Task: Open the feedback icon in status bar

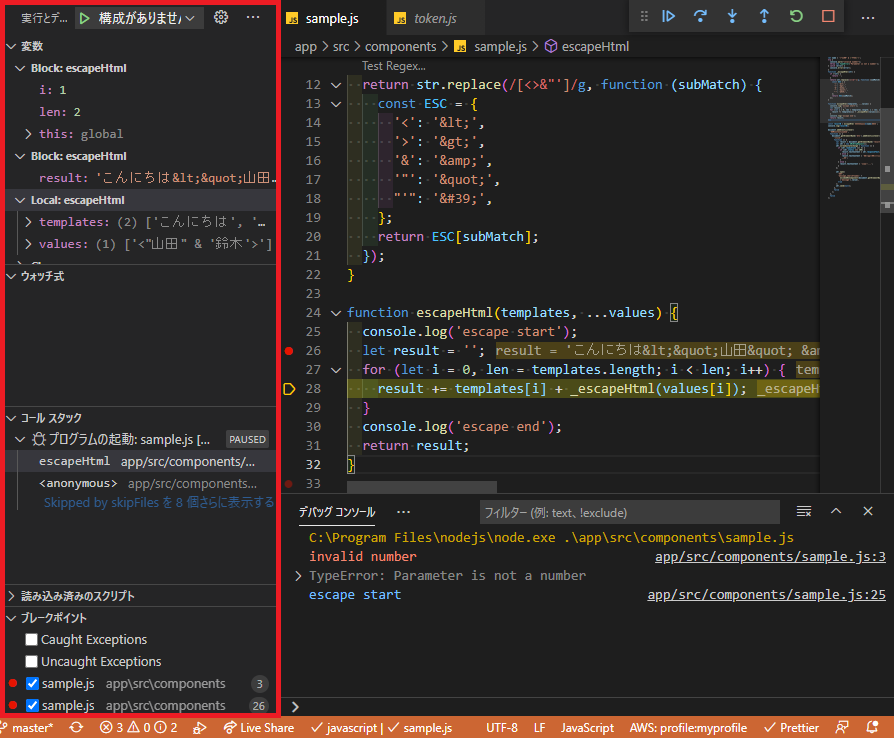Action: coord(842,728)
